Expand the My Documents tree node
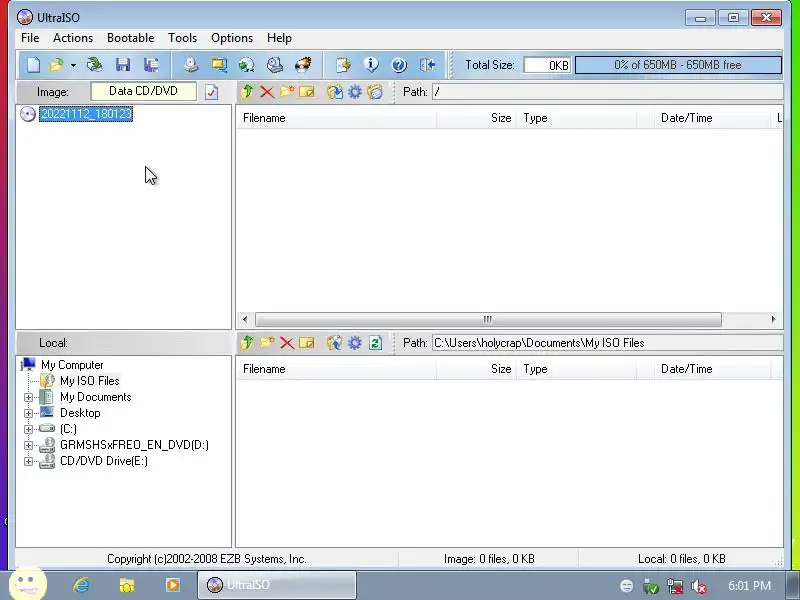The width and height of the screenshot is (800, 600). coord(29,397)
